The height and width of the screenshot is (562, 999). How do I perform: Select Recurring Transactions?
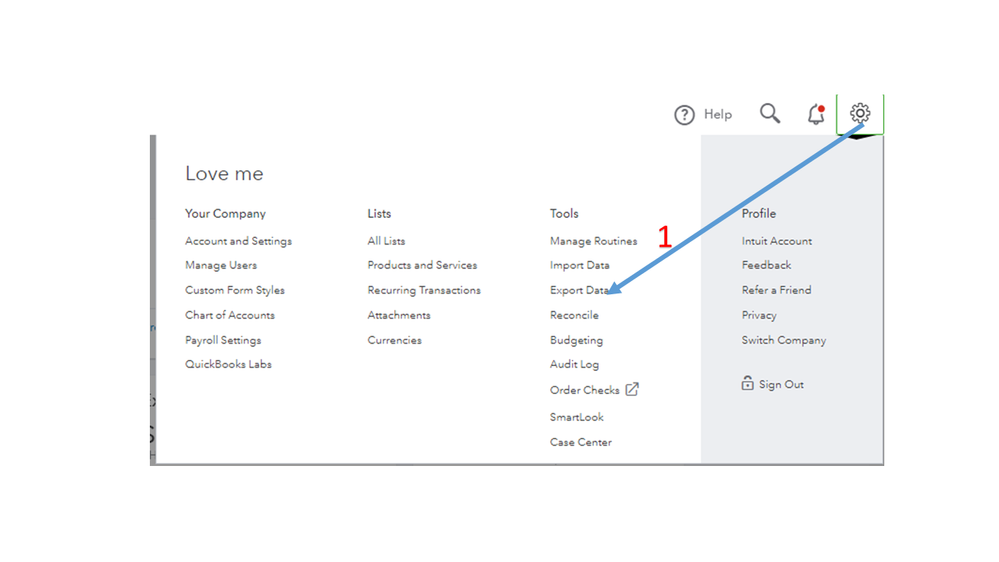click(424, 290)
